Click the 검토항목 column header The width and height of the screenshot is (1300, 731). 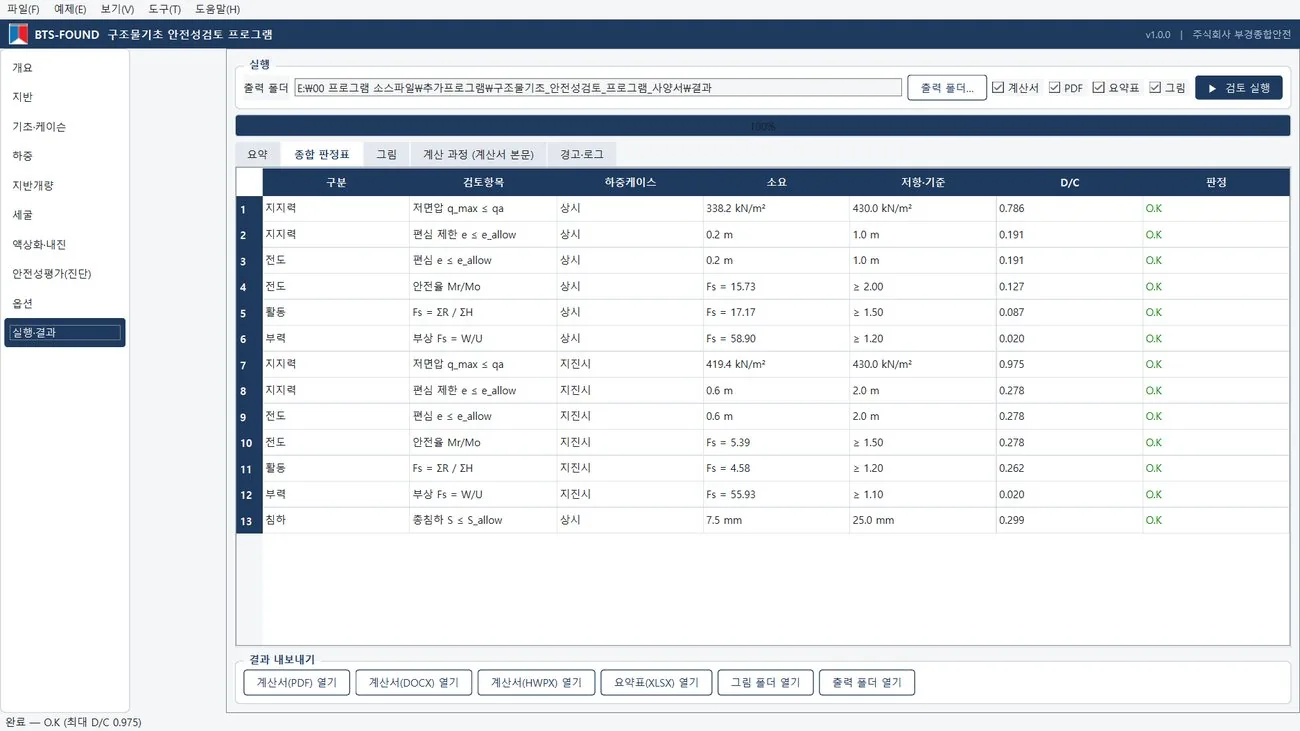483,182
